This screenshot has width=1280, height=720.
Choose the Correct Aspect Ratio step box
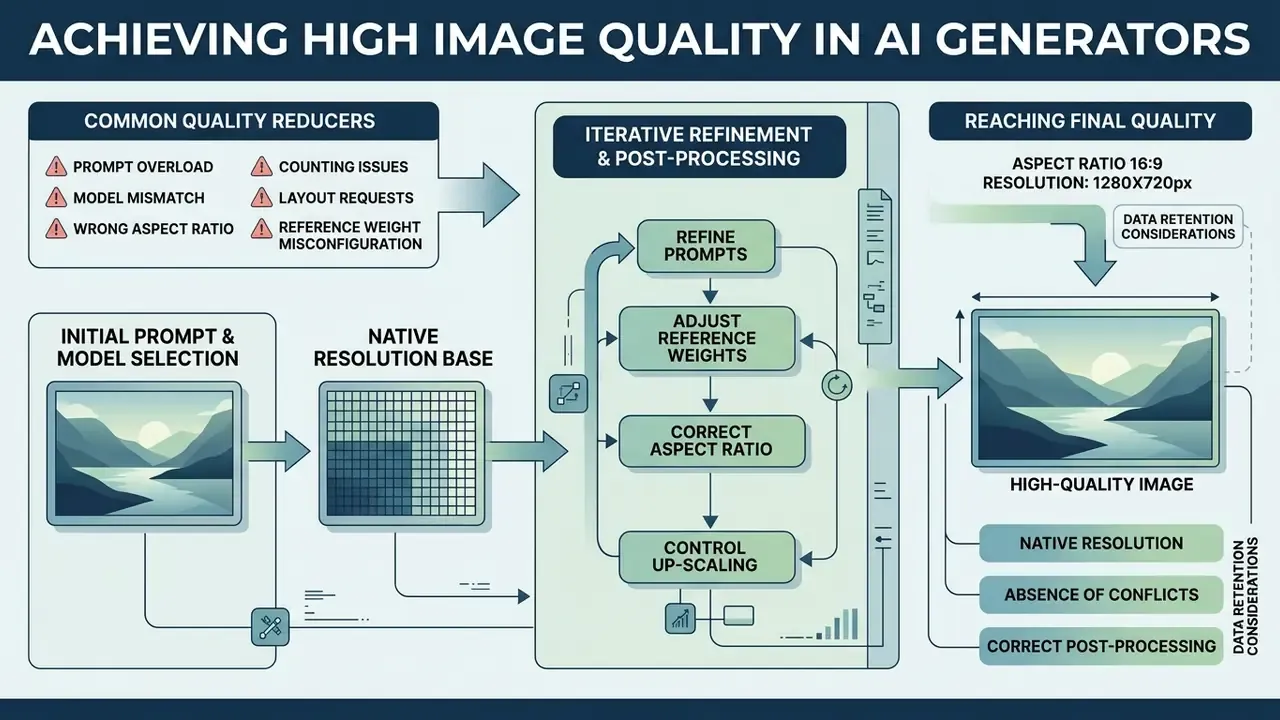click(x=710, y=441)
